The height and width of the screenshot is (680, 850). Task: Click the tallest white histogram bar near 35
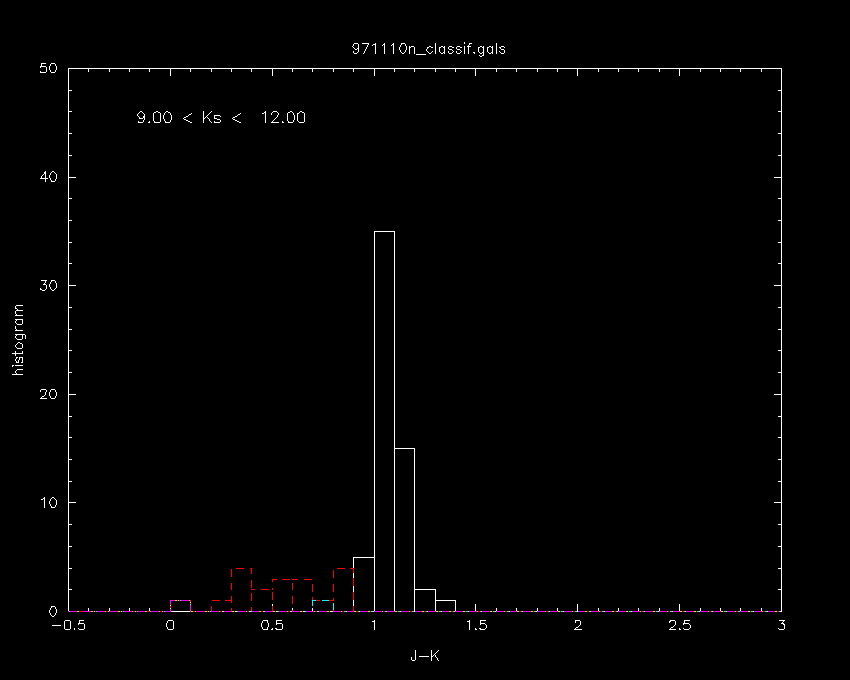384,421
